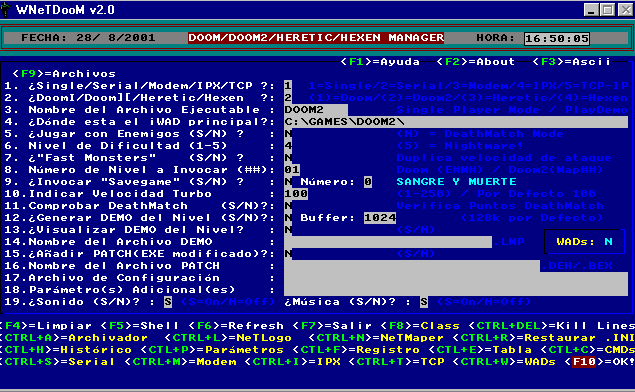Click the CTRL+R Restaurar .INI shortcut

coord(544,338)
